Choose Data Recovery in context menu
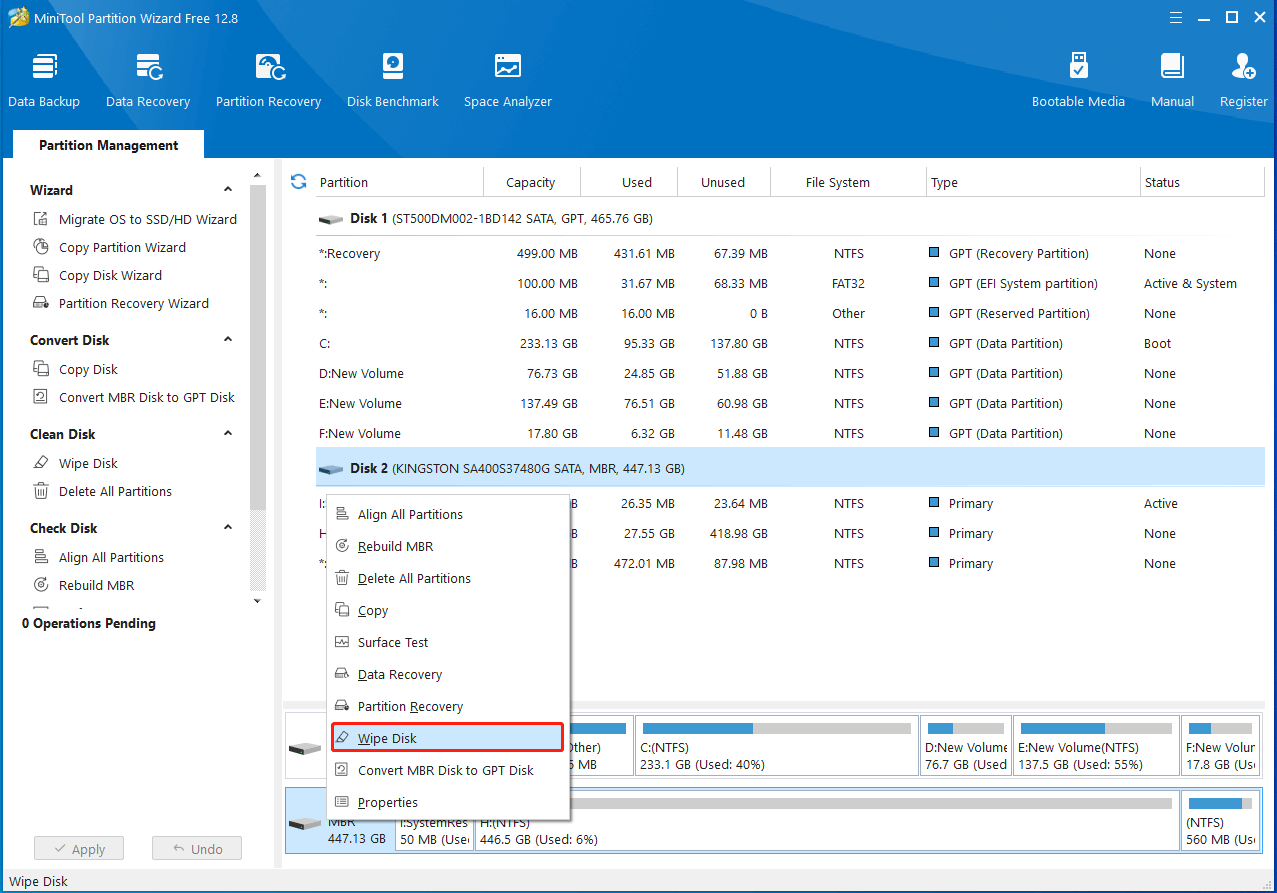 pos(448,674)
